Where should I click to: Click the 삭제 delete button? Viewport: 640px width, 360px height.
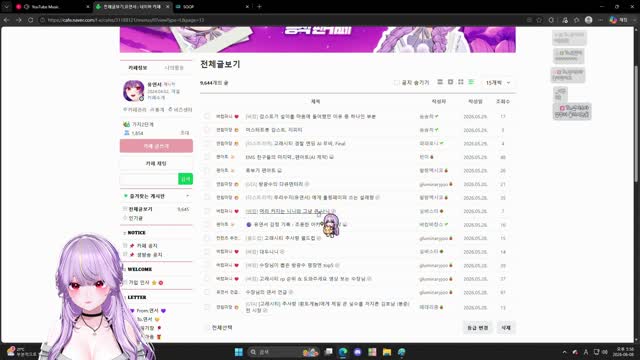(x=506, y=328)
